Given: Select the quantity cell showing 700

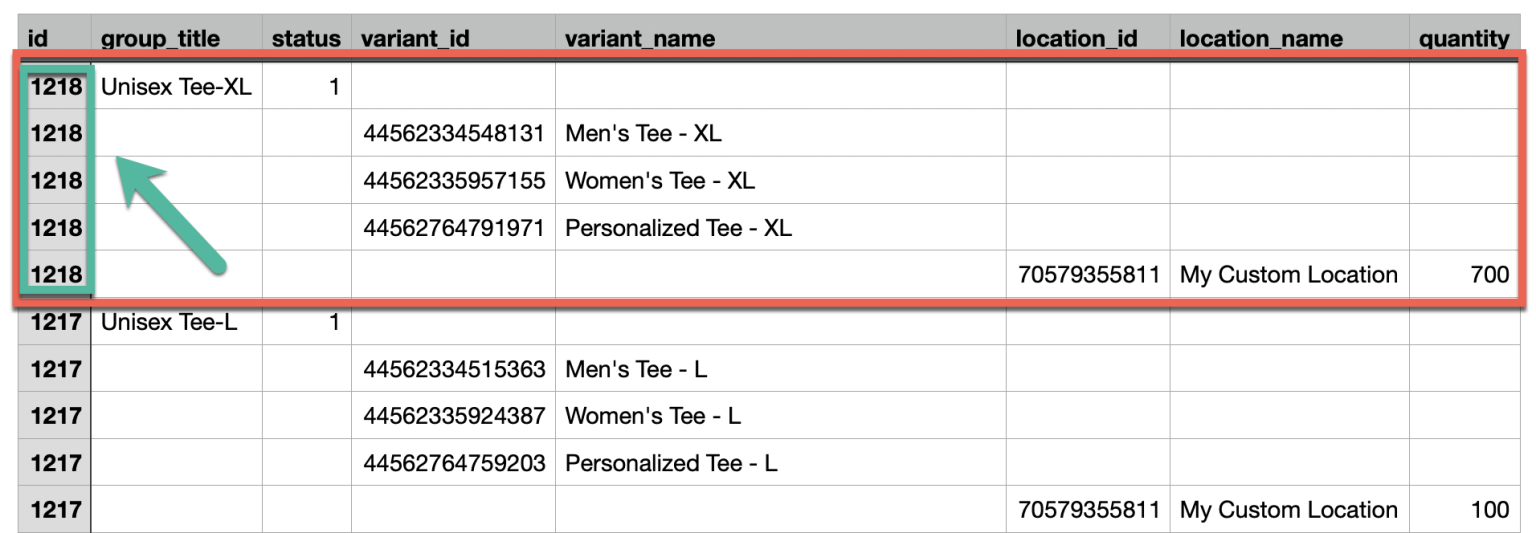Looking at the screenshot, I should click(1489, 275).
